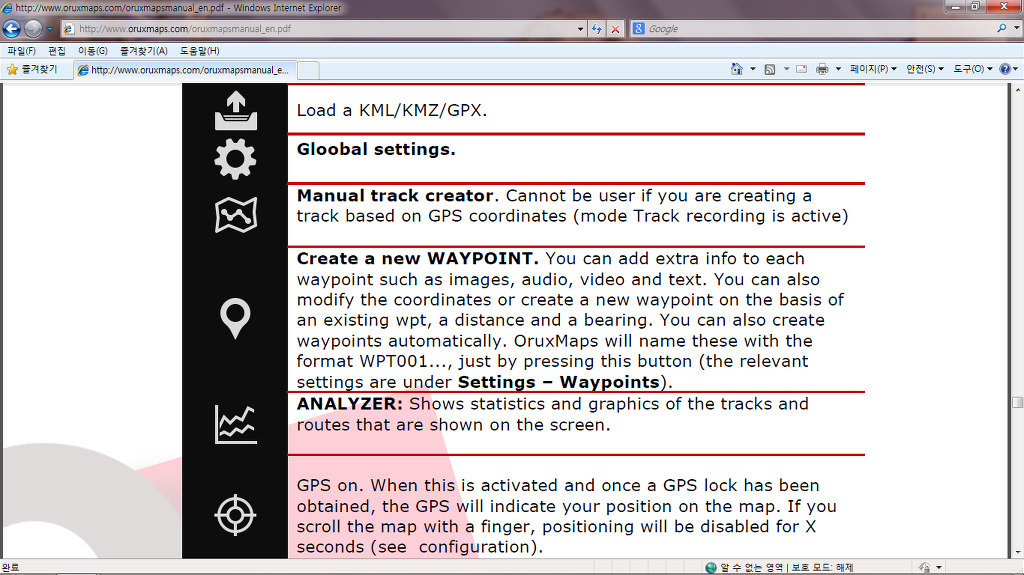This screenshot has height=575, width=1024.
Task: Open the 즐겨찾기(A) menu
Action: pos(144,50)
